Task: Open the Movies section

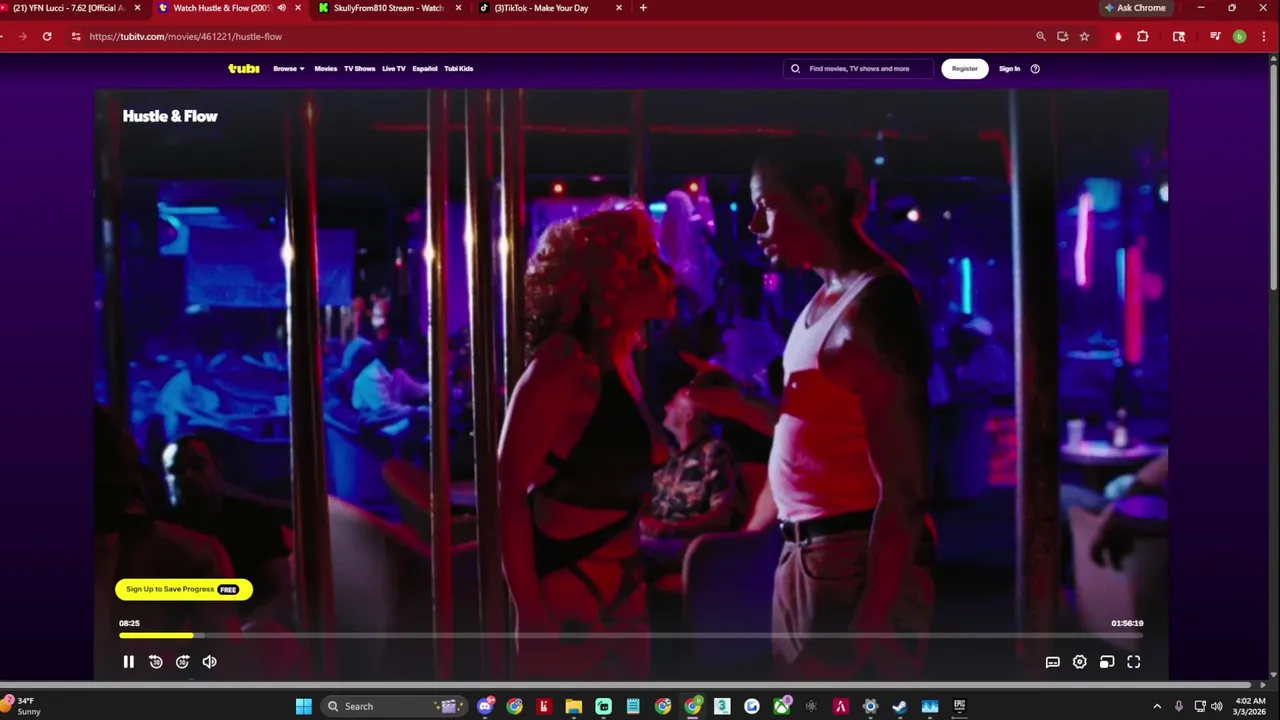Action: point(326,69)
